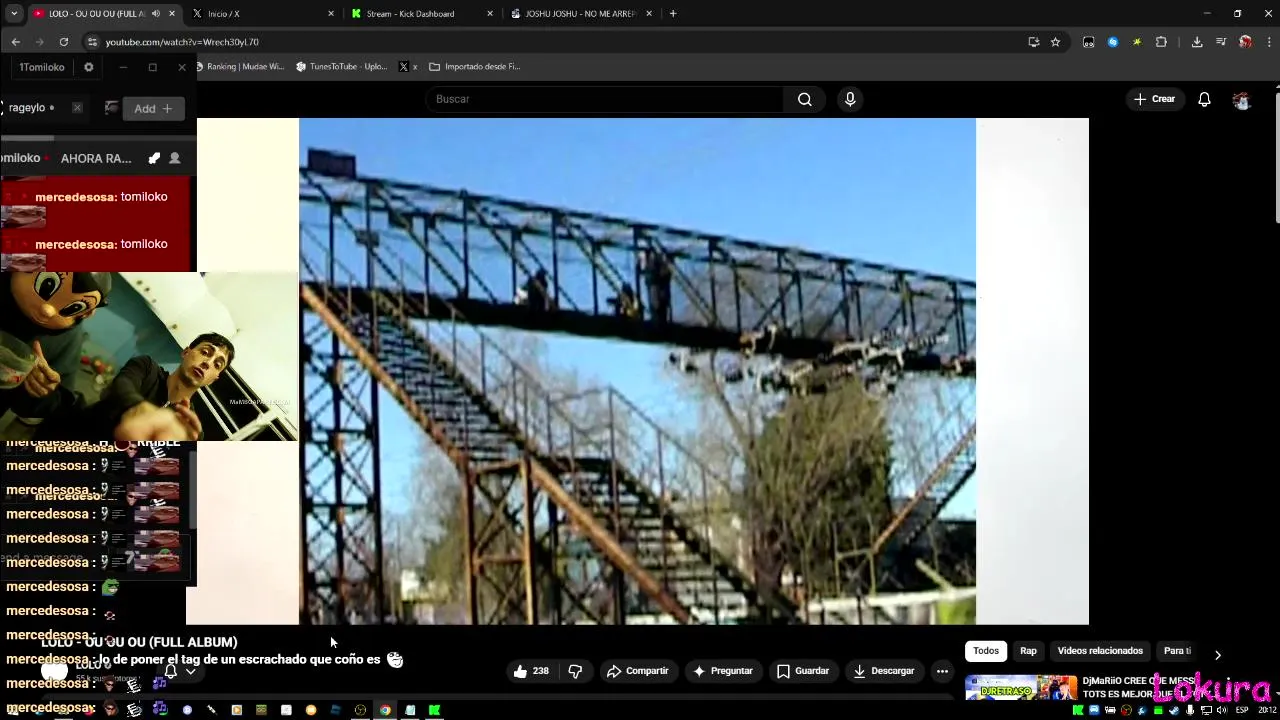Go back in browser history
1280x720 pixels.
click(15, 42)
